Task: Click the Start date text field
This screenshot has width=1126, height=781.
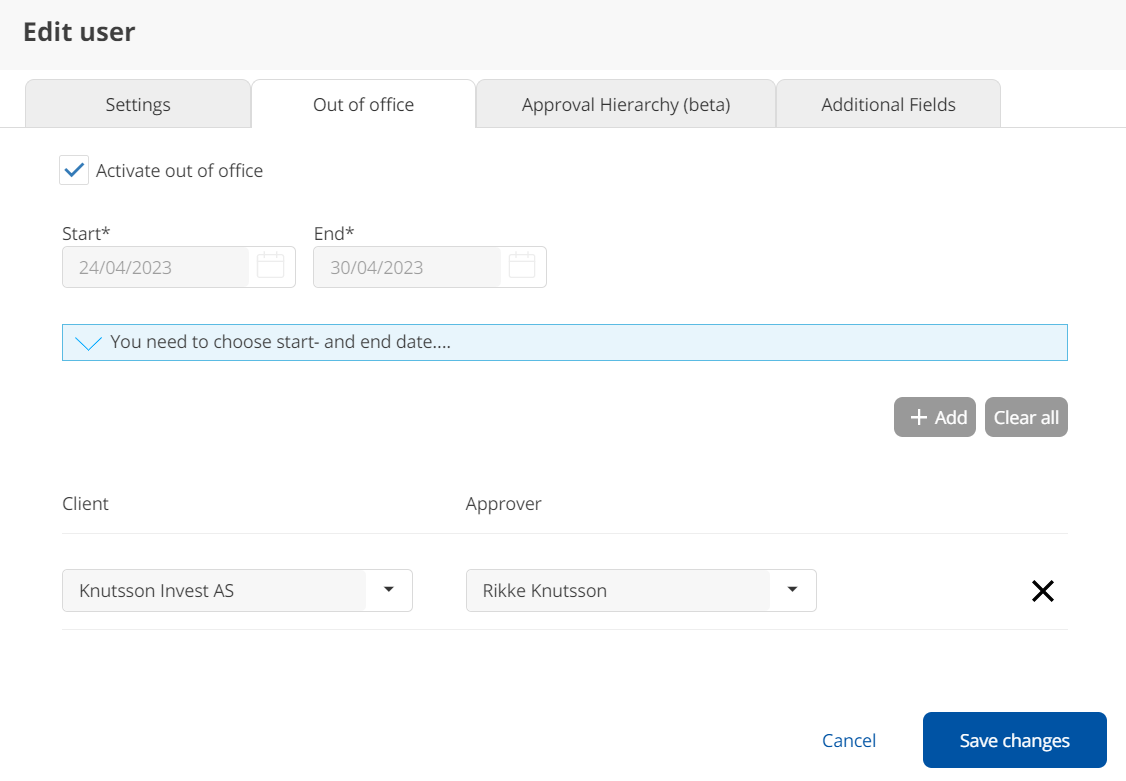Action: (x=155, y=268)
